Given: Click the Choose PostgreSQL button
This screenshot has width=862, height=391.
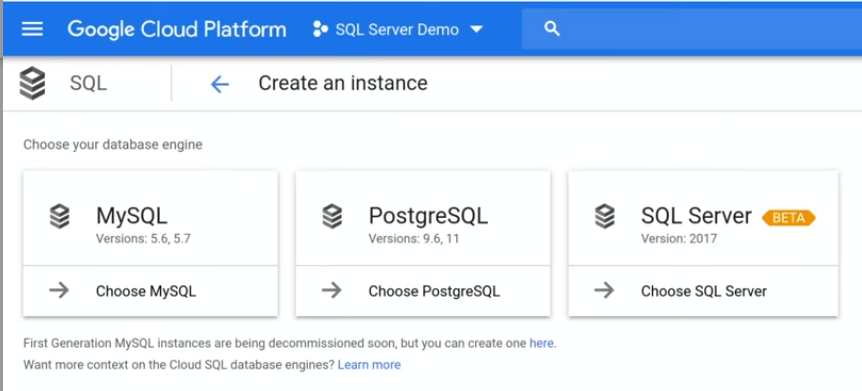Looking at the screenshot, I should [423, 290].
